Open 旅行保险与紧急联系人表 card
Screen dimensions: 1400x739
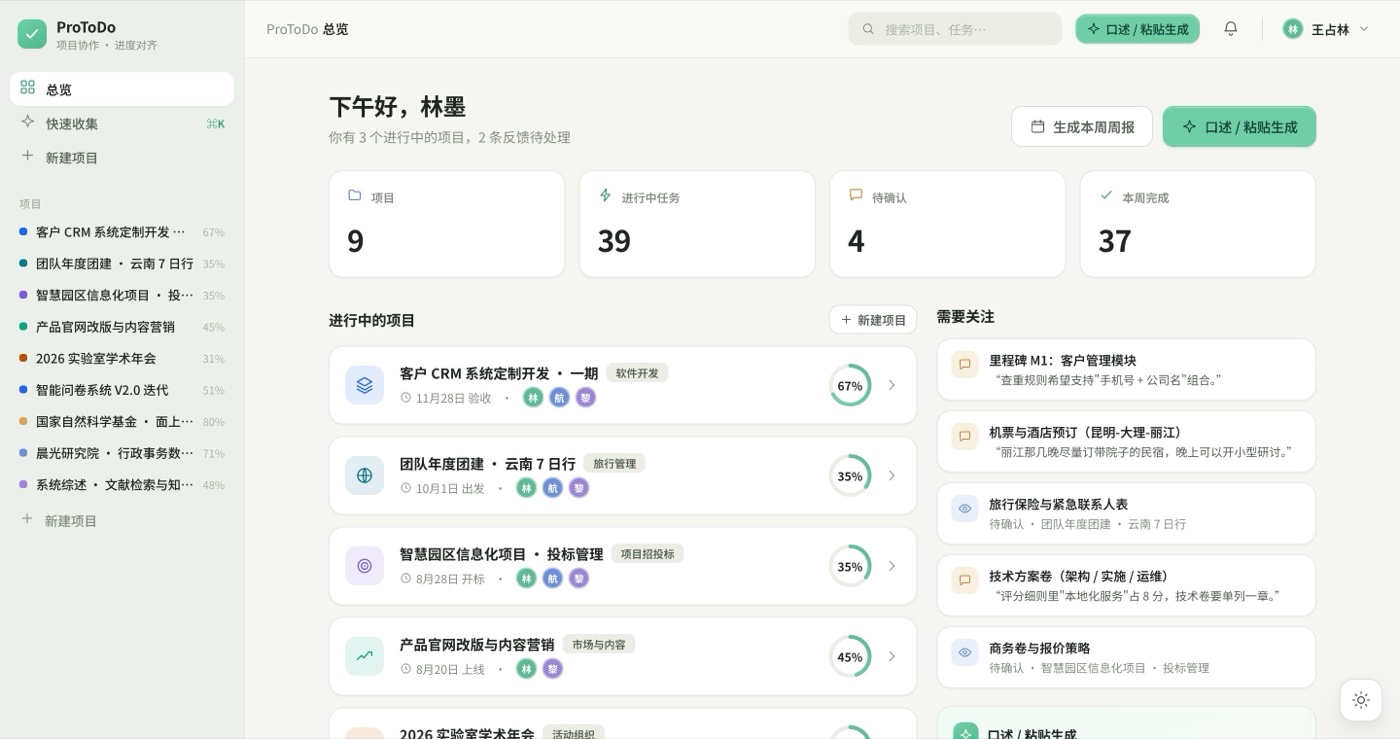[1126, 513]
